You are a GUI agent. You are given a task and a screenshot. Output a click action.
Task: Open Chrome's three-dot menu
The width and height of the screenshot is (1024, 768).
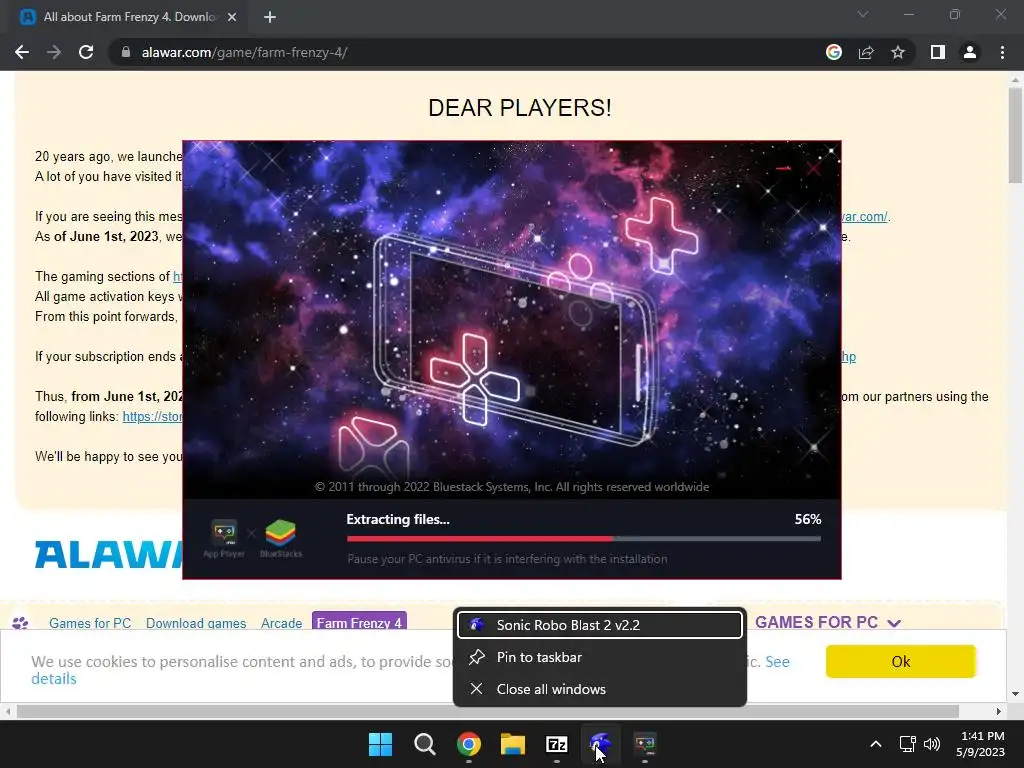pos(1002,52)
